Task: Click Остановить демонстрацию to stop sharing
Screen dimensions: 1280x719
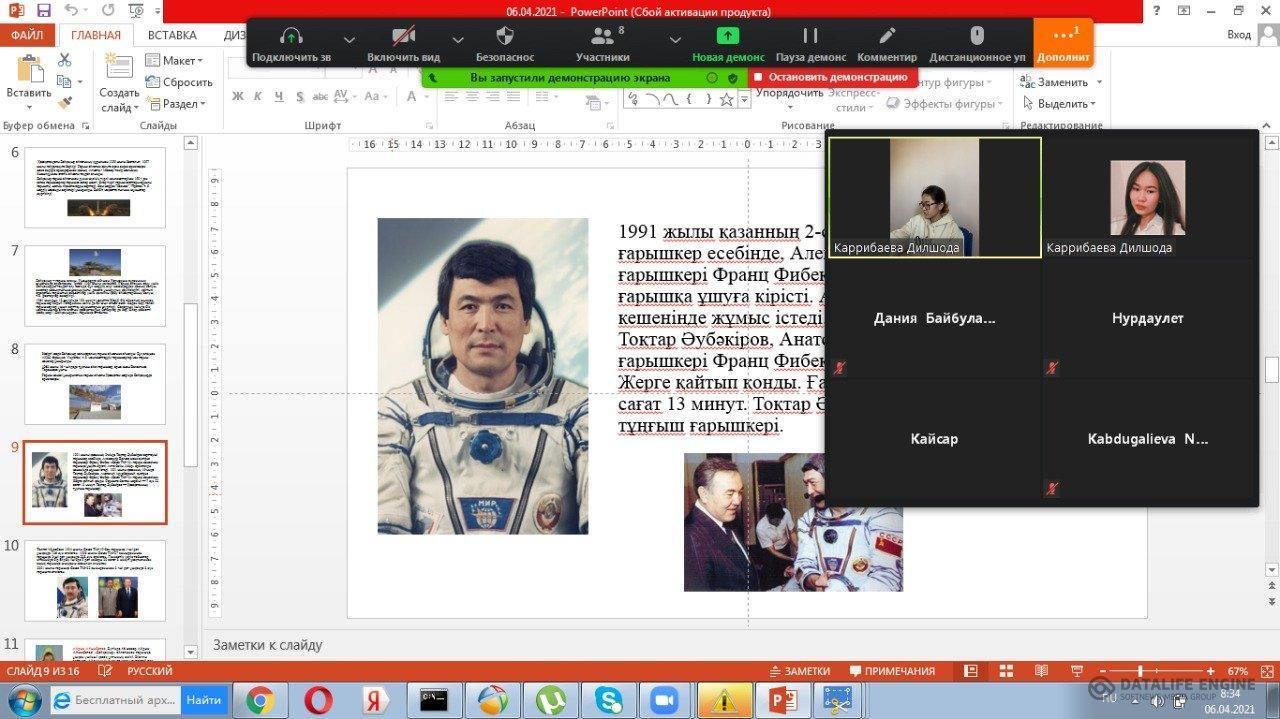Action: click(x=832, y=77)
